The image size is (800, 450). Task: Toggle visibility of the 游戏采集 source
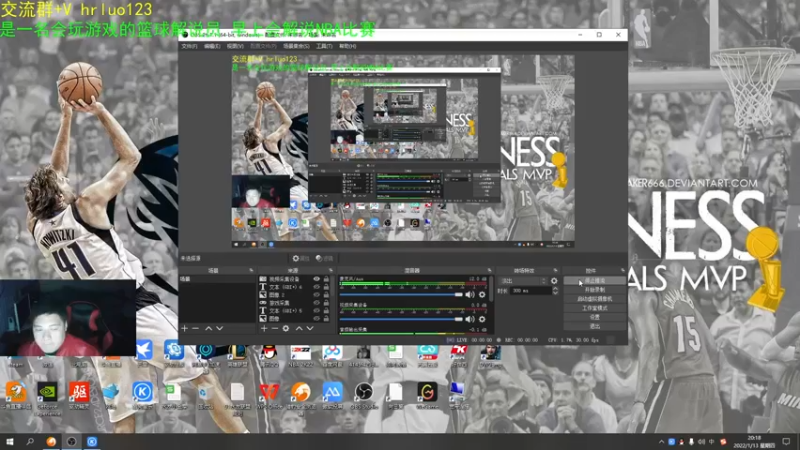(316, 303)
